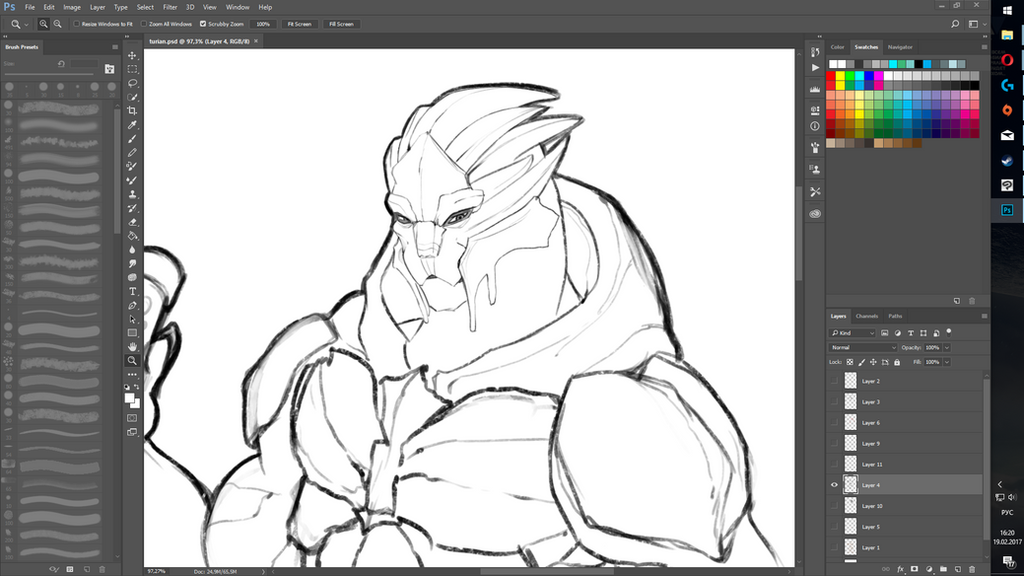1024x576 pixels.
Task: Create a new layer in Layers panel
Action: (957, 569)
